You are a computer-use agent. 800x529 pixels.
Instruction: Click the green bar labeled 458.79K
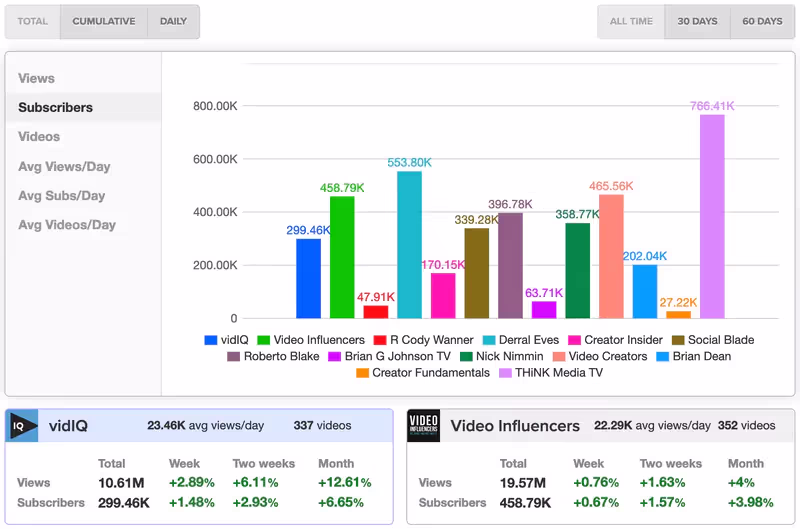342,257
